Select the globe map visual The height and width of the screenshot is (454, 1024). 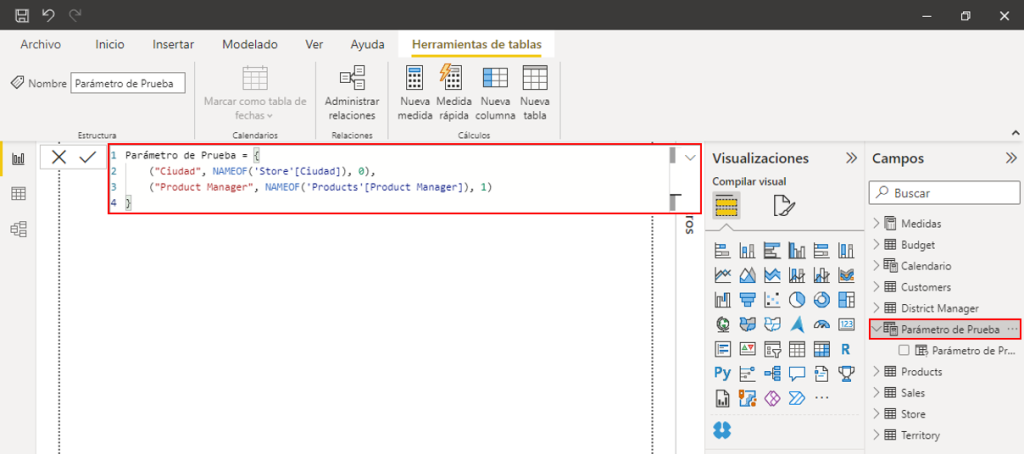723,324
